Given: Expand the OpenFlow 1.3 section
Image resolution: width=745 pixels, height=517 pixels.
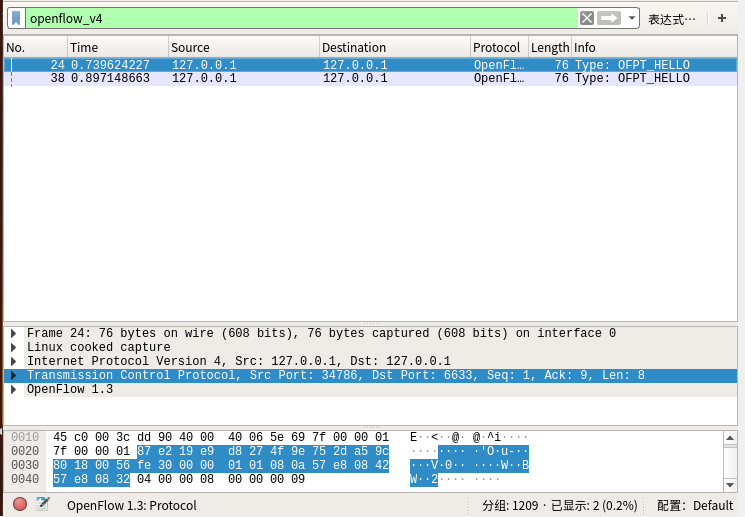Looking at the screenshot, I should click(14, 389).
